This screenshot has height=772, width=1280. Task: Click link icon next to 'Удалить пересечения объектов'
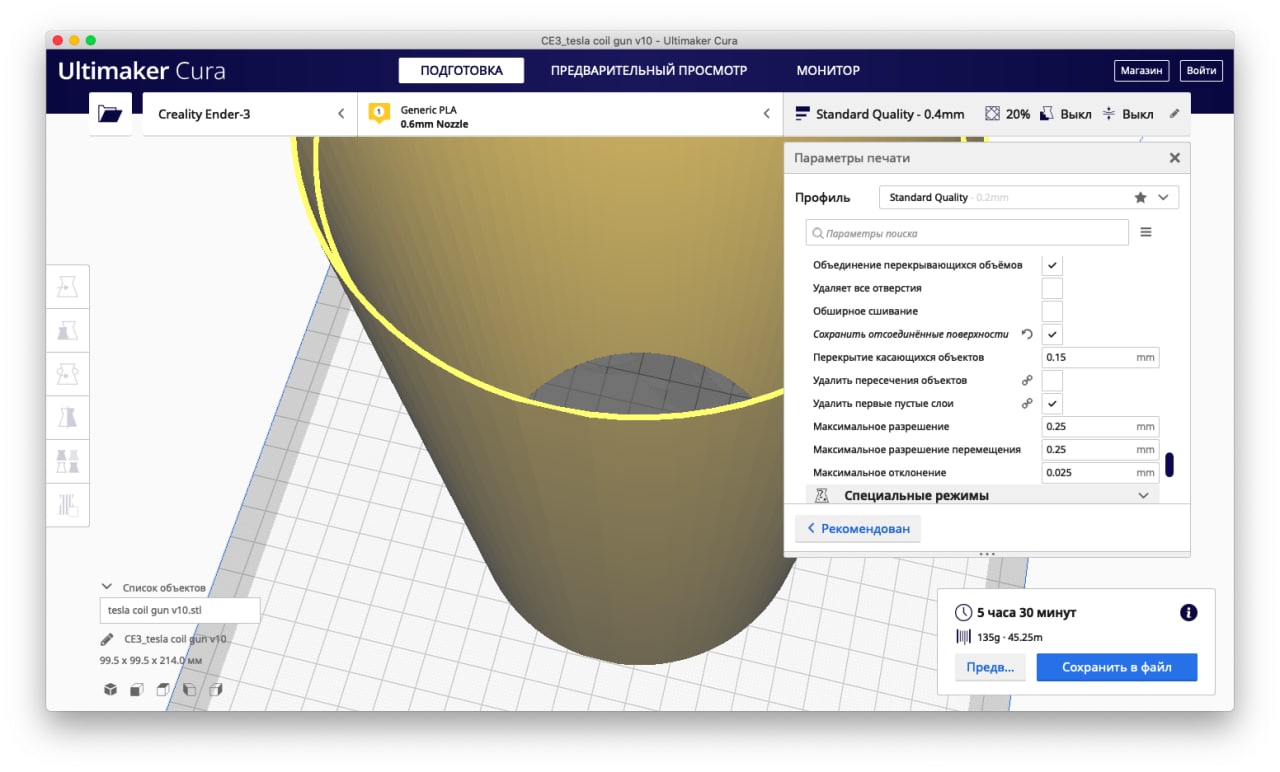coord(1027,380)
